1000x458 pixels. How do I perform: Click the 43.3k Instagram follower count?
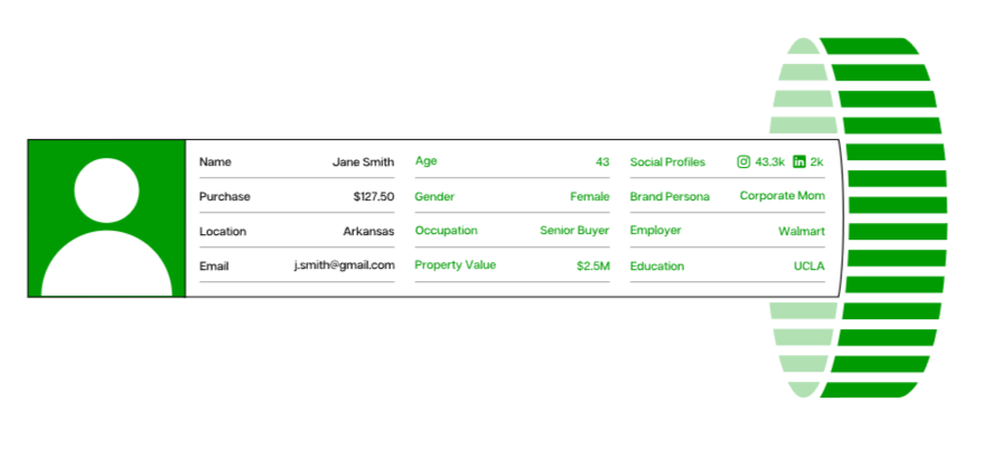tap(770, 162)
